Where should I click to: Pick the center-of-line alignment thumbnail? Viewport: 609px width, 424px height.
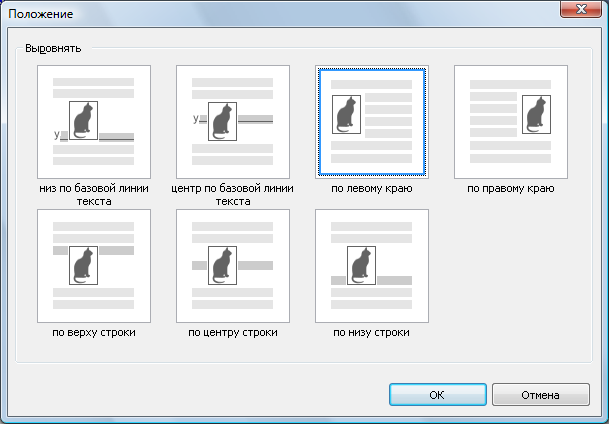click(x=232, y=266)
